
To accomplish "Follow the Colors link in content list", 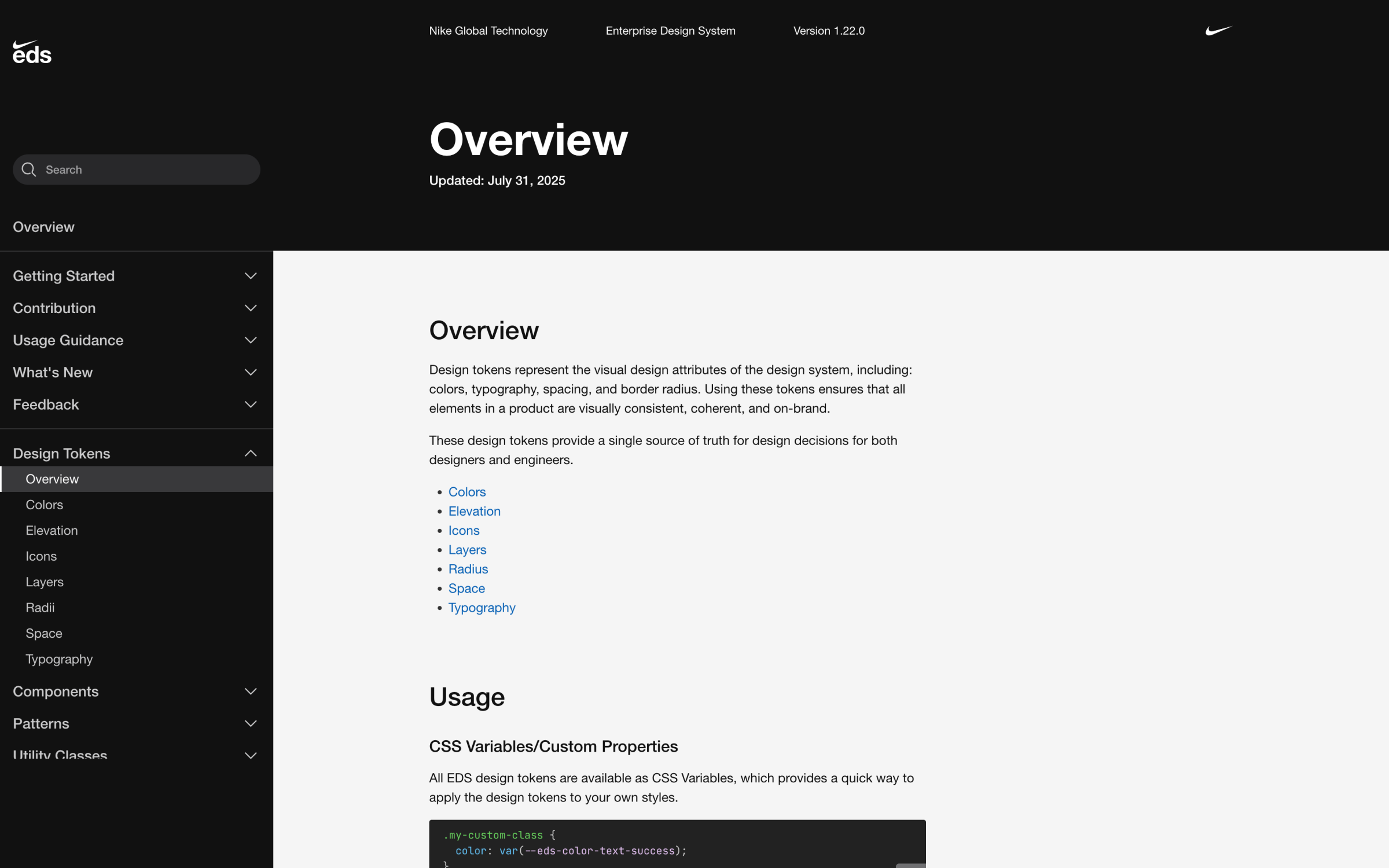I will coord(467,492).
